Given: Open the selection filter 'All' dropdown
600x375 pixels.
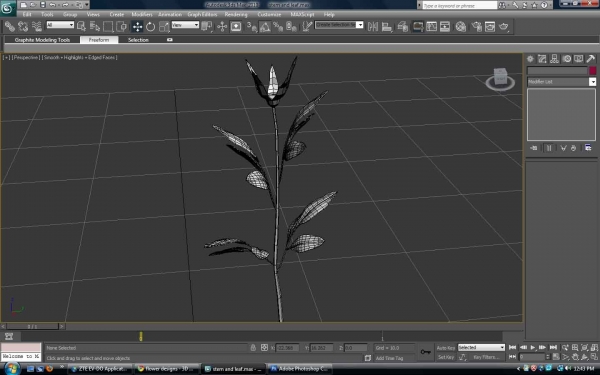Looking at the screenshot, I should click(x=60, y=25).
